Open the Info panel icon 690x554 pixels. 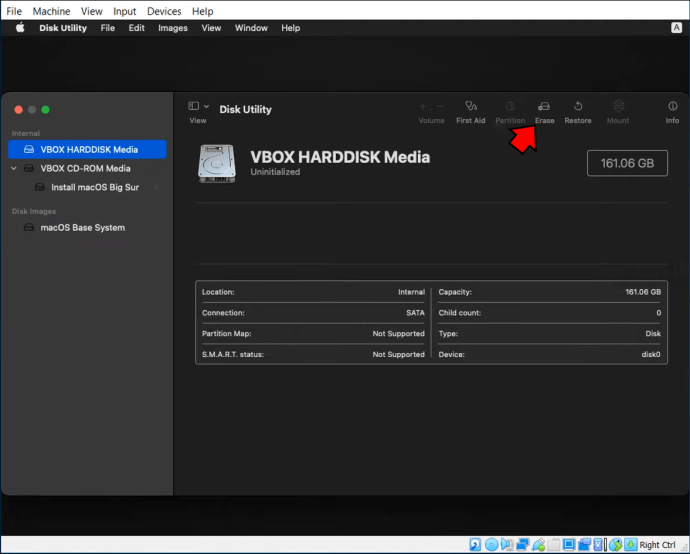(x=672, y=106)
